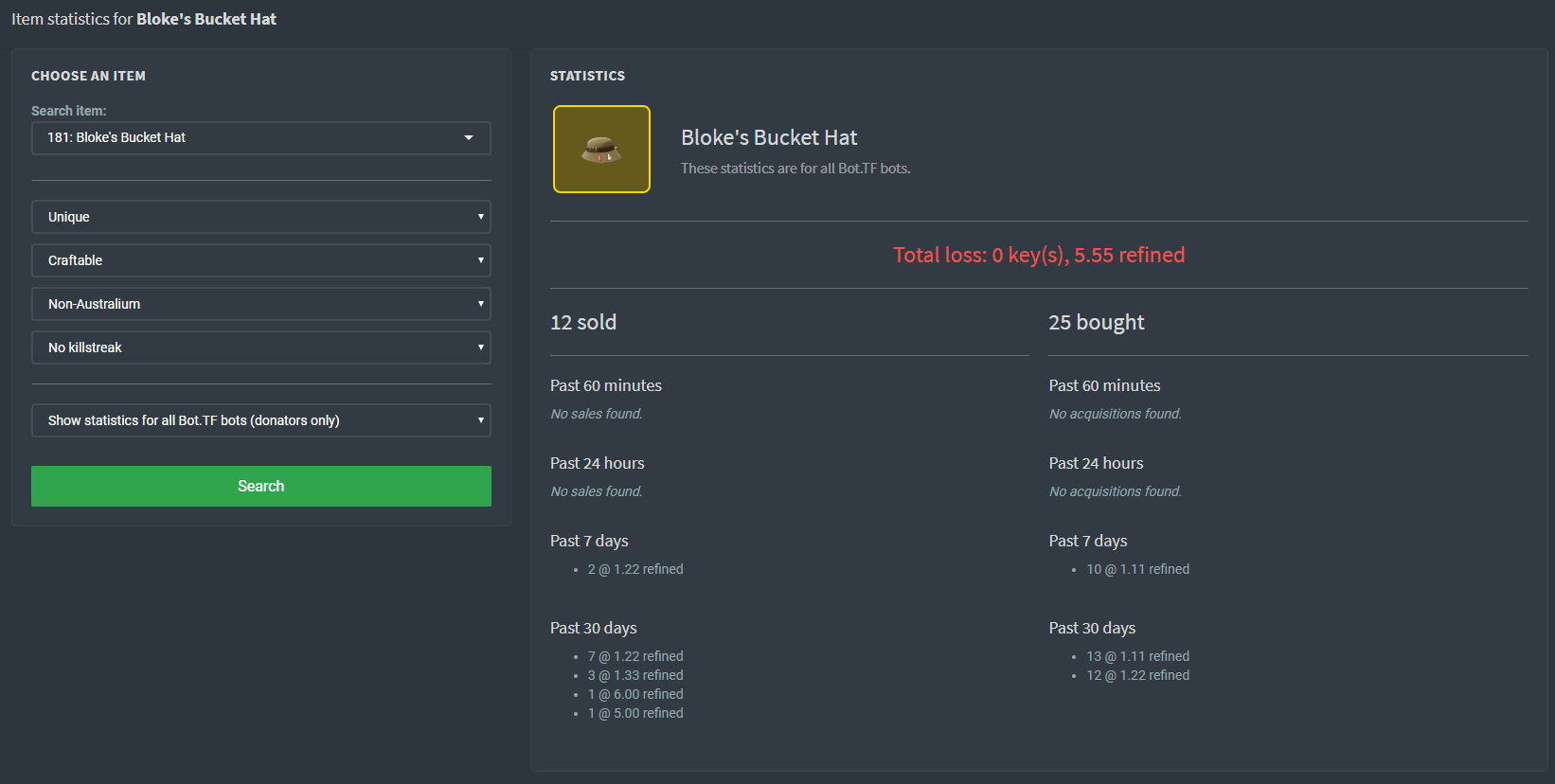
Task: Click the 2 @ 1.22 refined sales entry
Action: click(635, 569)
